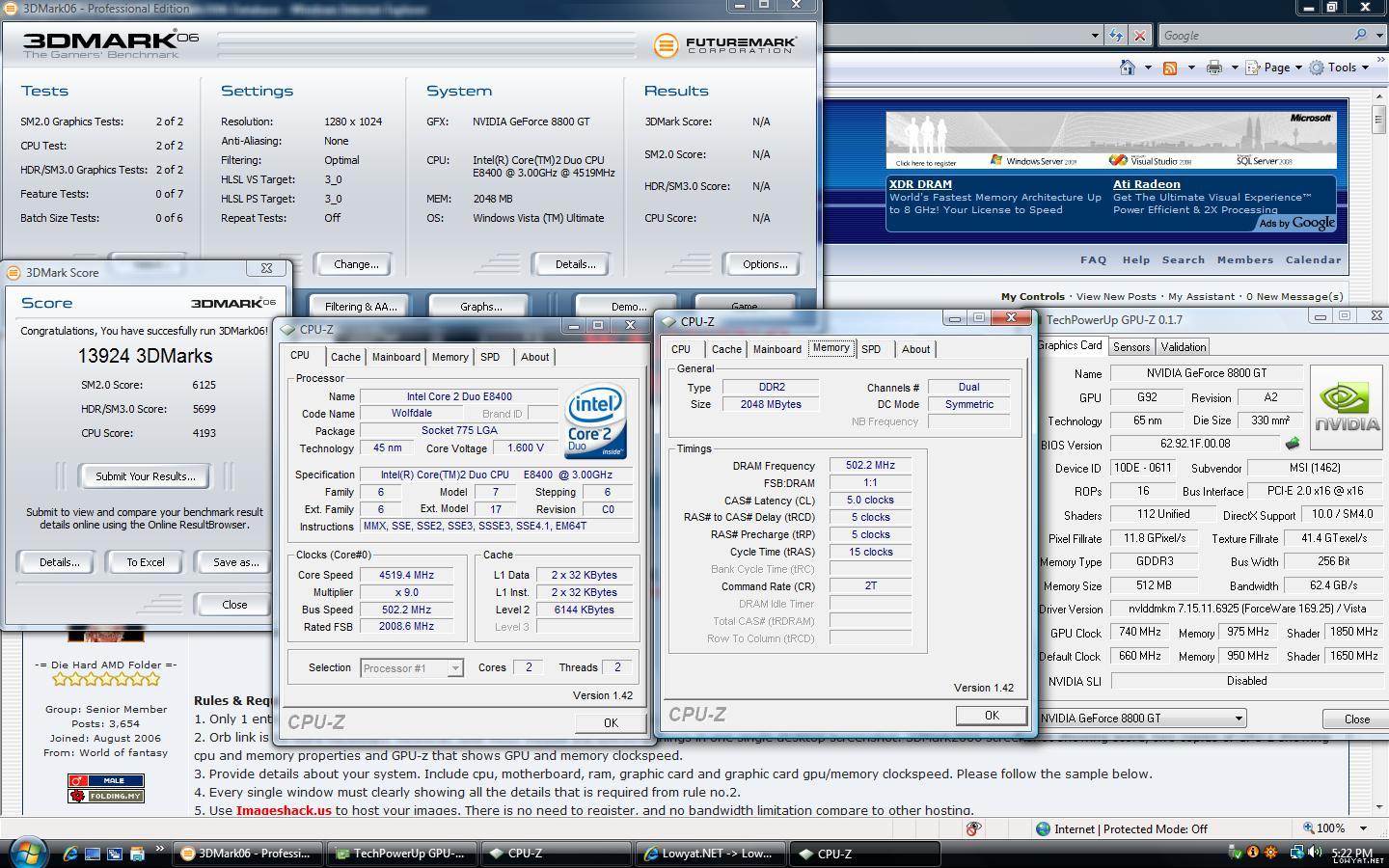Click the NVIDIA logo in GPU-Z
This screenshot has height=868, width=1389.
(x=1347, y=409)
